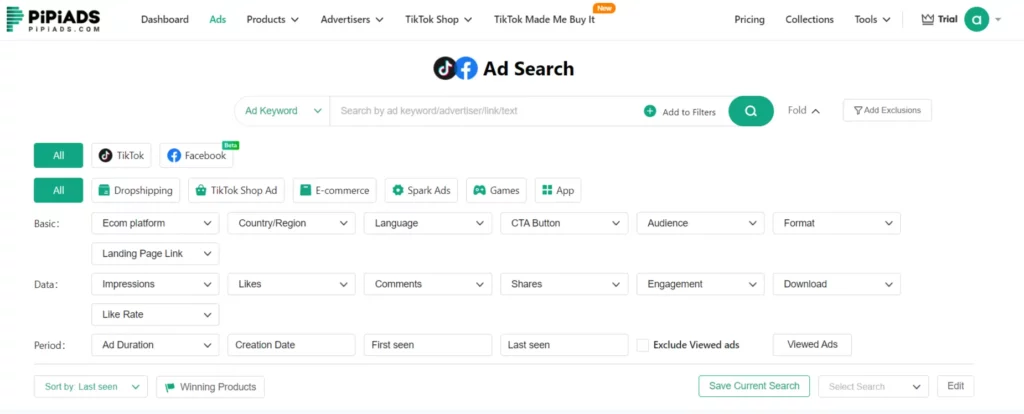Open the Download dropdown
1024x414 pixels.
(837, 284)
